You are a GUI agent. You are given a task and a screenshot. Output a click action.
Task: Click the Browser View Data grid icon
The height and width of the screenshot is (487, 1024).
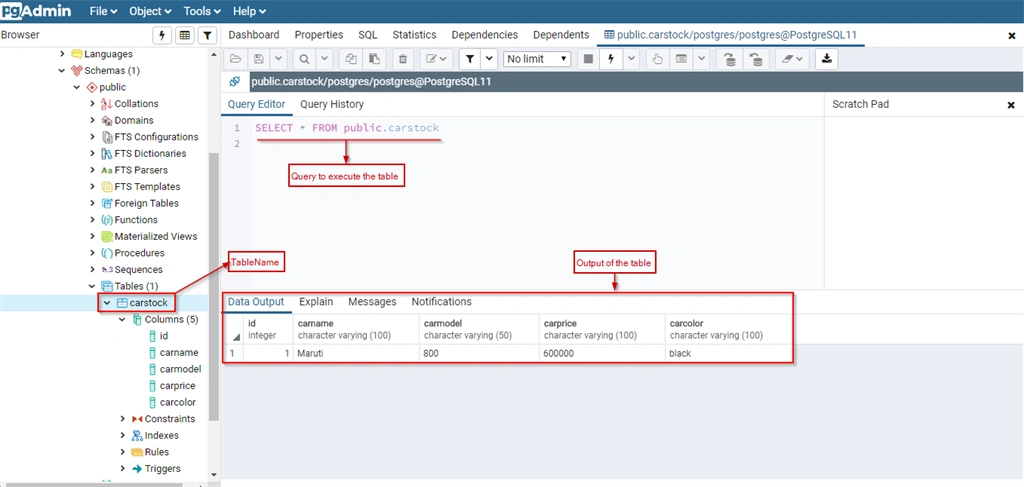coord(185,35)
